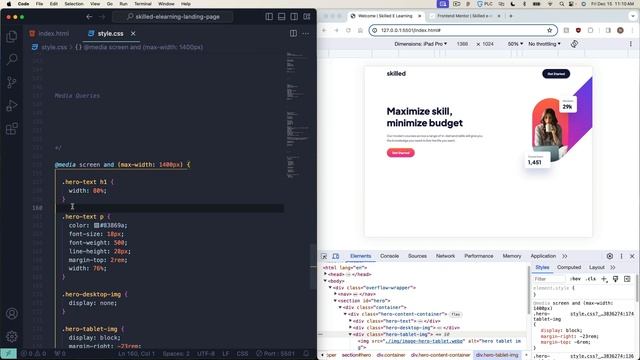
Task: Switch to the Network tab in DevTools
Action: (x=445, y=256)
